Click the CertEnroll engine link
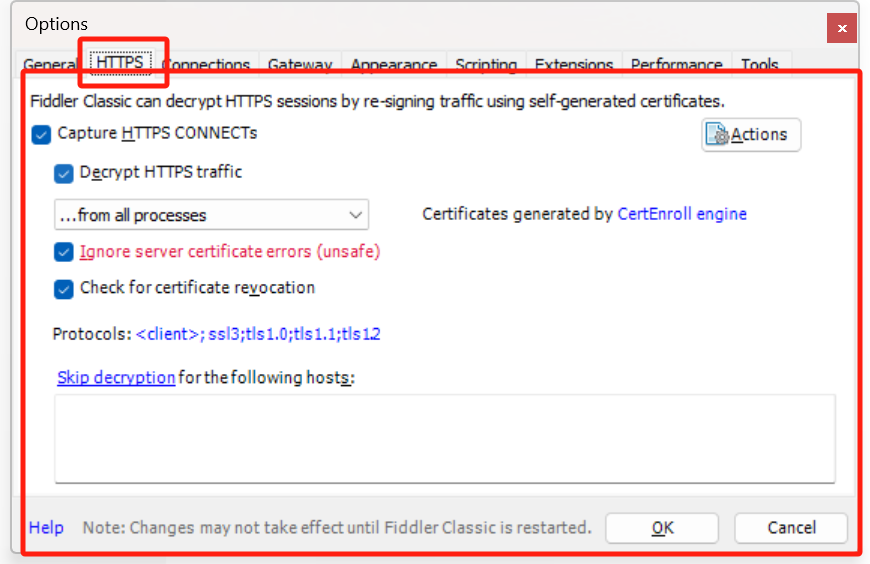The image size is (870, 564). coord(682,214)
